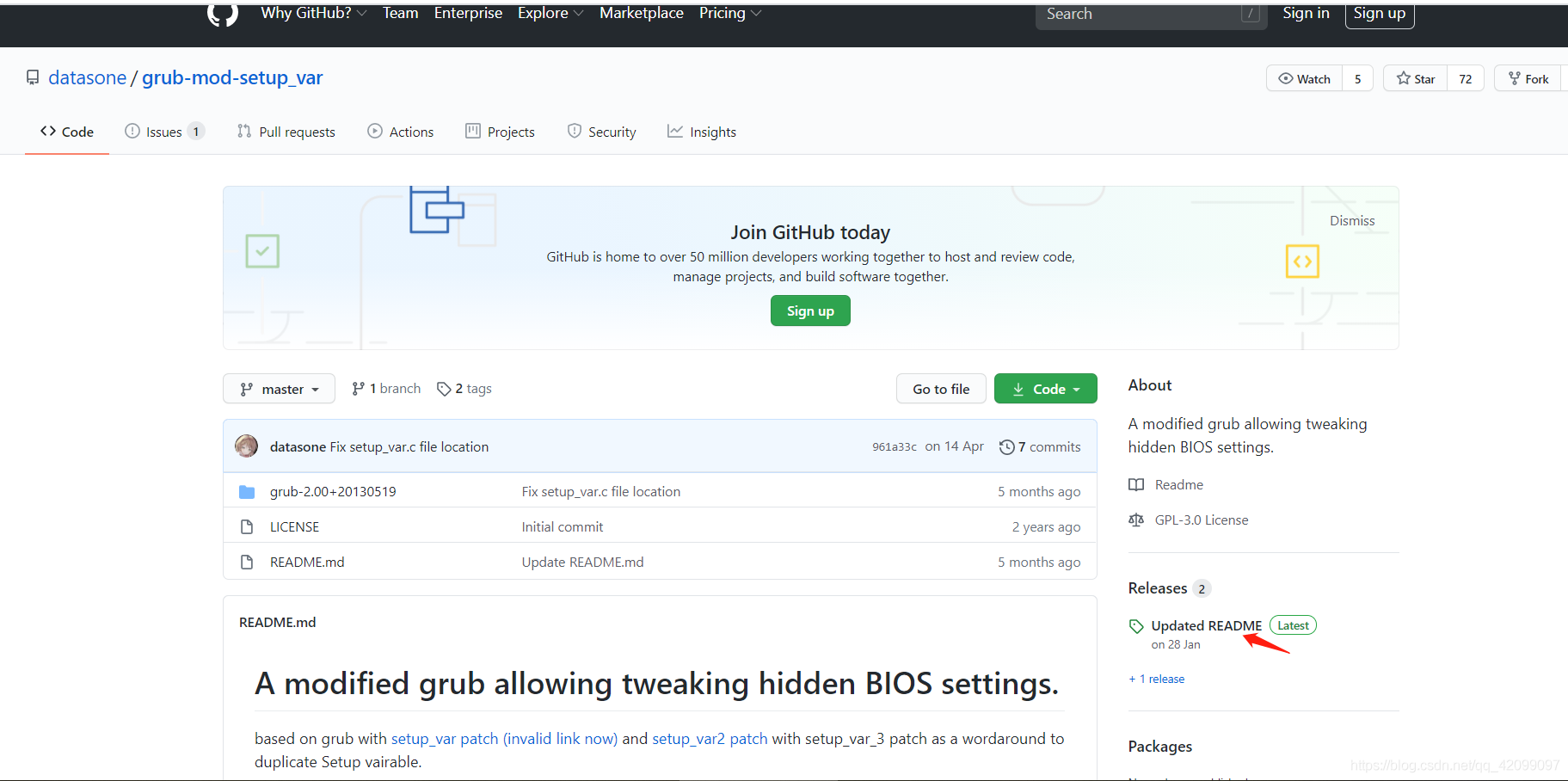Viewport: 1568px width, 781px height.
Task: Open the Enterprise page in header
Action: (468, 13)
